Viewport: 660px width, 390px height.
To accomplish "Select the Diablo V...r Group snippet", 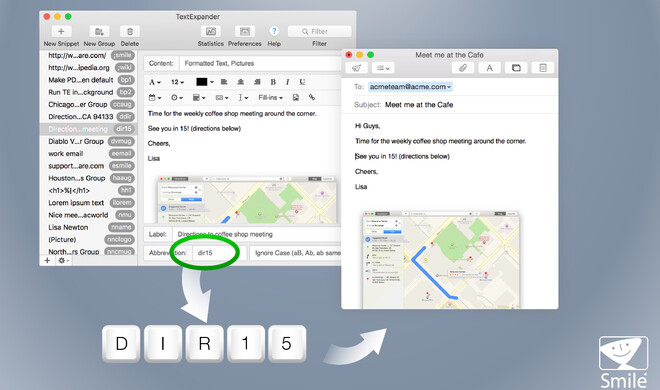I will 88,141.
